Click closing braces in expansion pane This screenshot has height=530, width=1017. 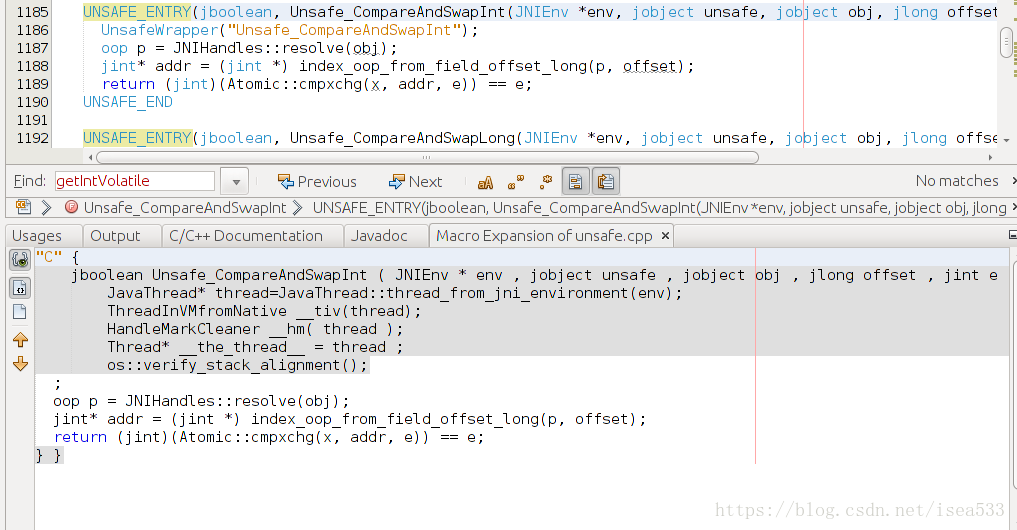[49, 455]
